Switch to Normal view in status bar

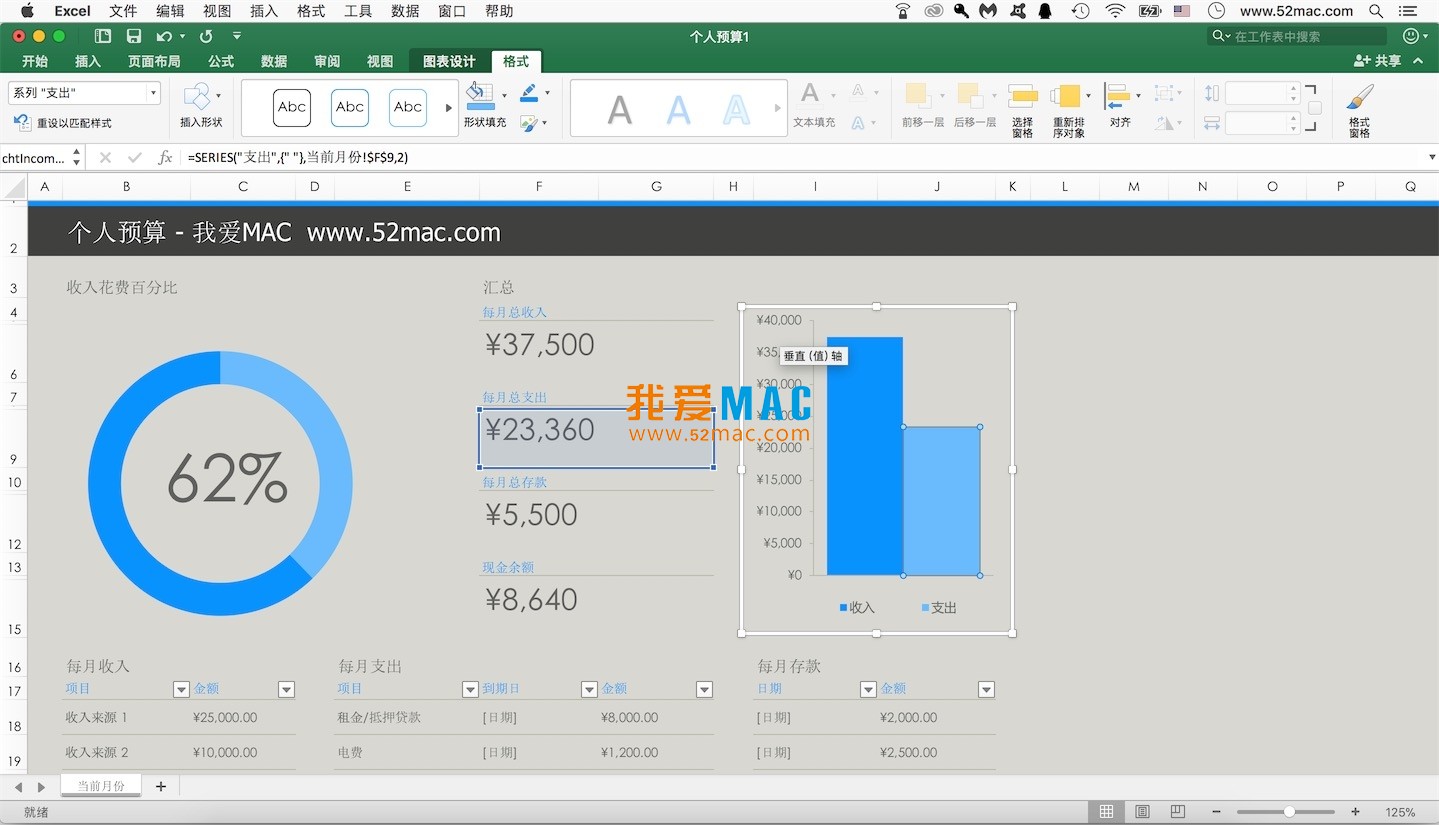[x=1106, y=811]
